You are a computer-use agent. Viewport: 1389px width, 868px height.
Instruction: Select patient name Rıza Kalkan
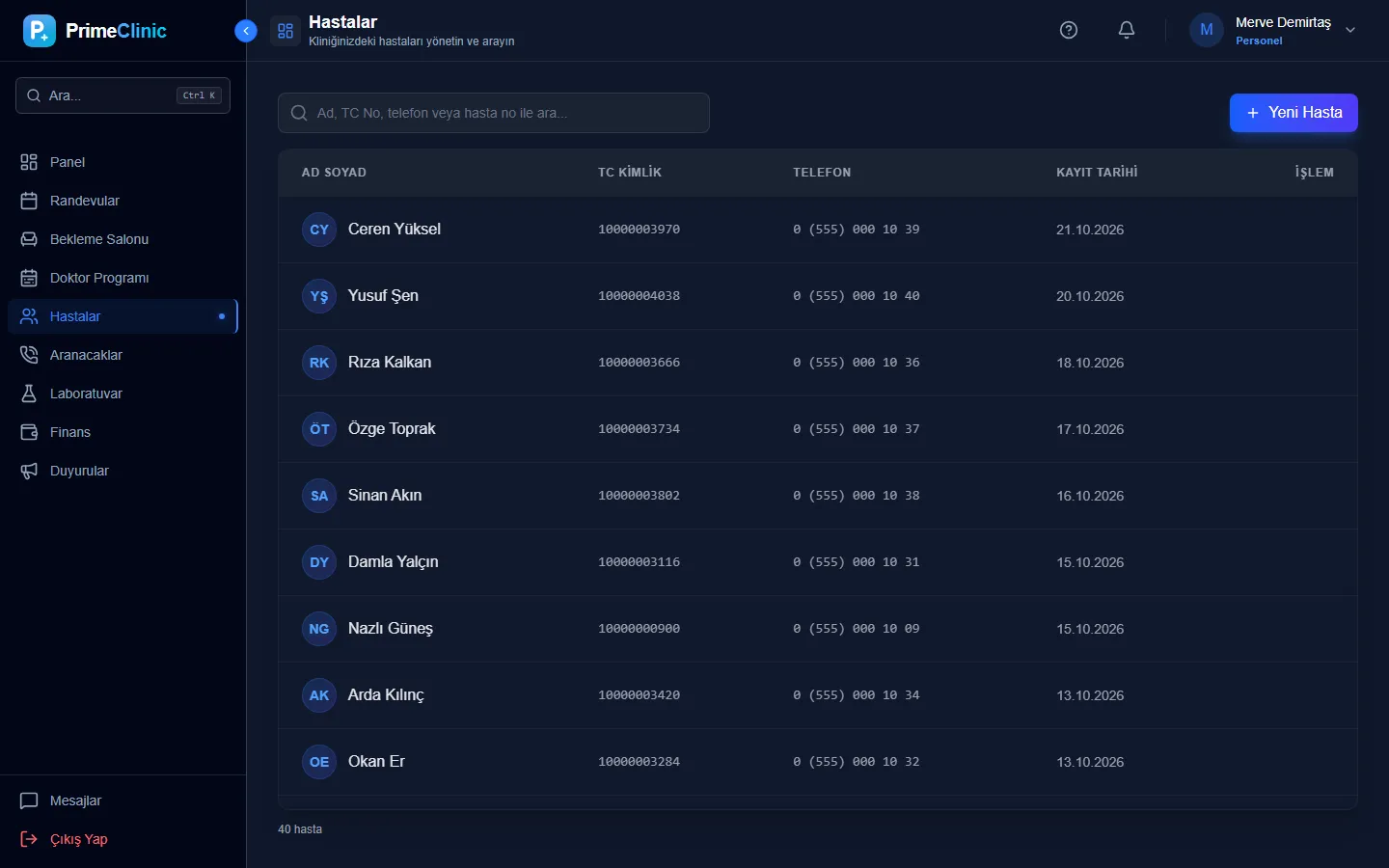tap(390, 363)
